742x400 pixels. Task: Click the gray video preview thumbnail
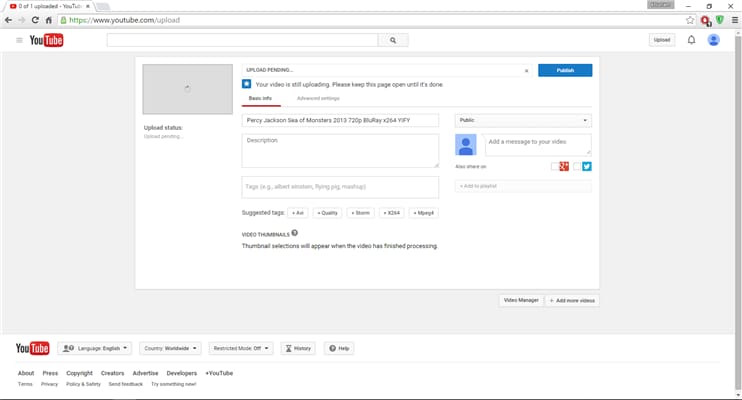click(x=187, y=89)
